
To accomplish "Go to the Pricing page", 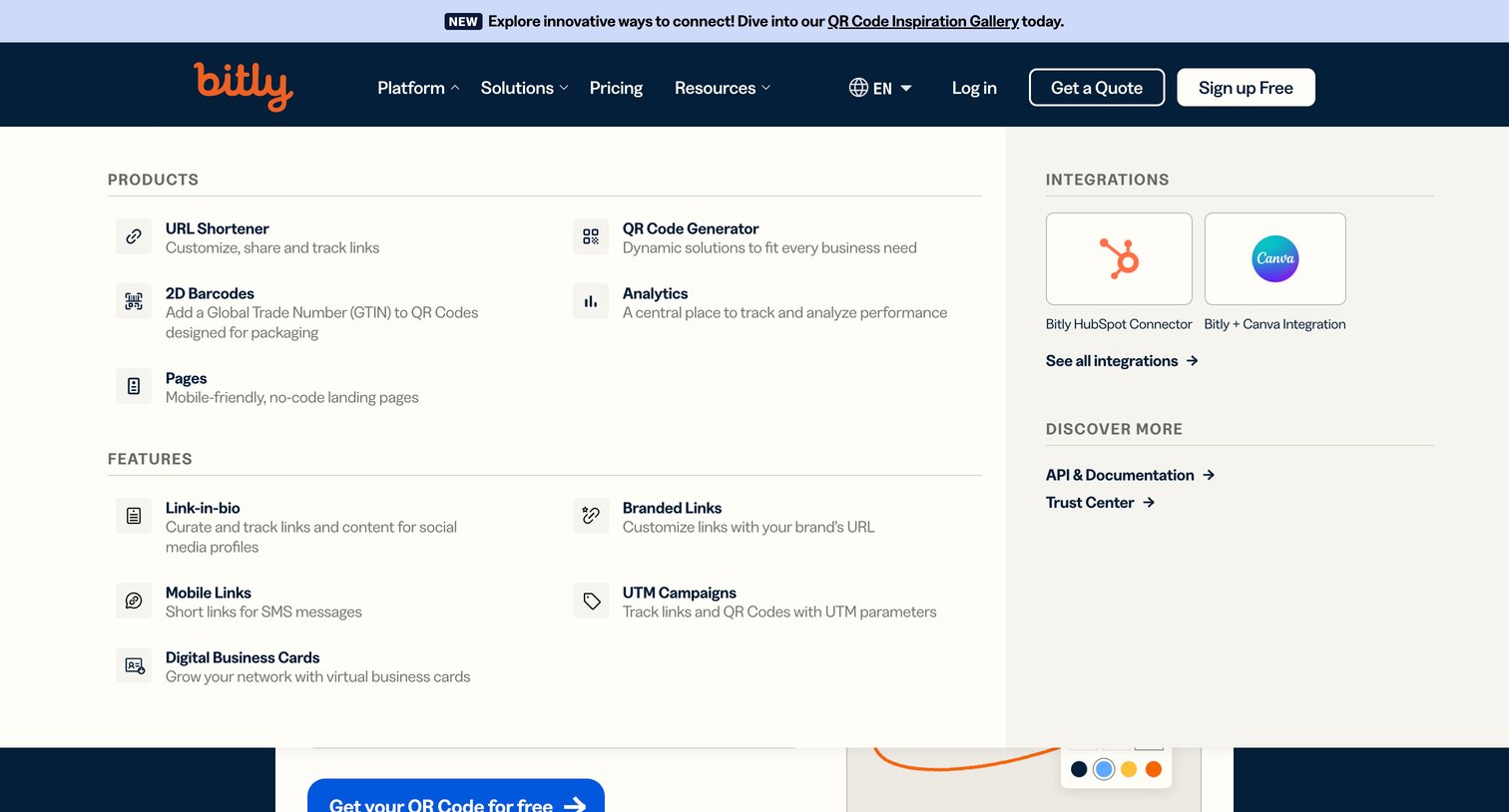I will (x=616, y=88).
